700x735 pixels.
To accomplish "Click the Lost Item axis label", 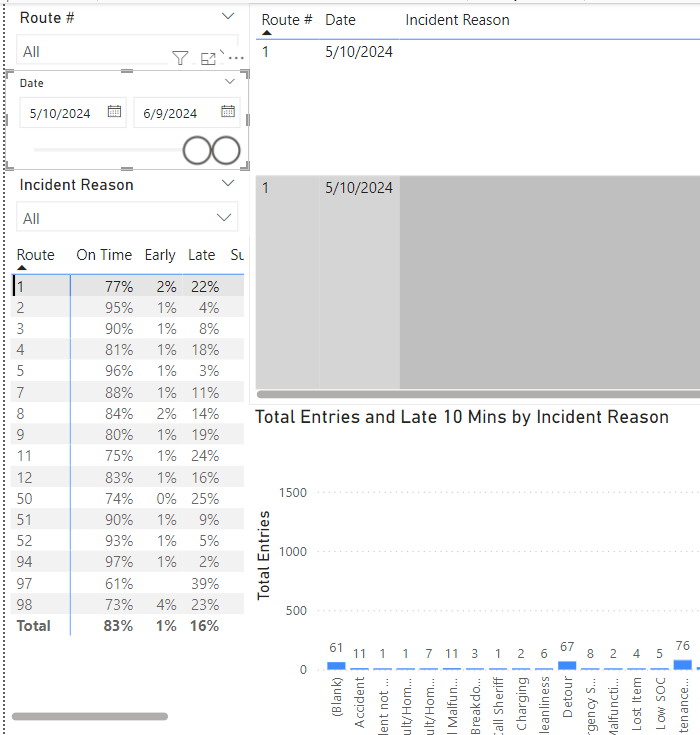I will point(636,704).
